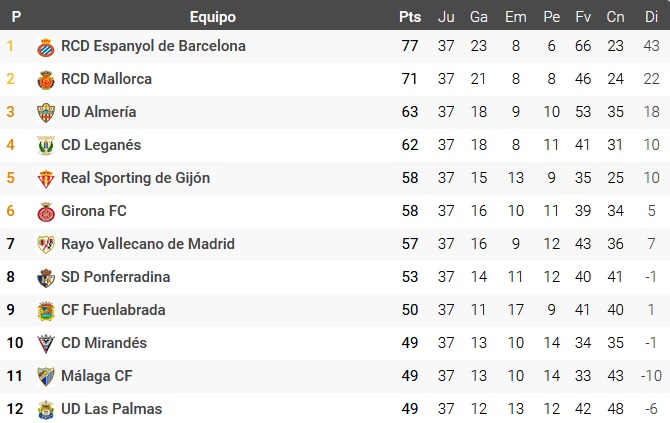Click the Rayo Vallecano club crest
This screenshot has height=423, width=670.
[x=45, y=244]
